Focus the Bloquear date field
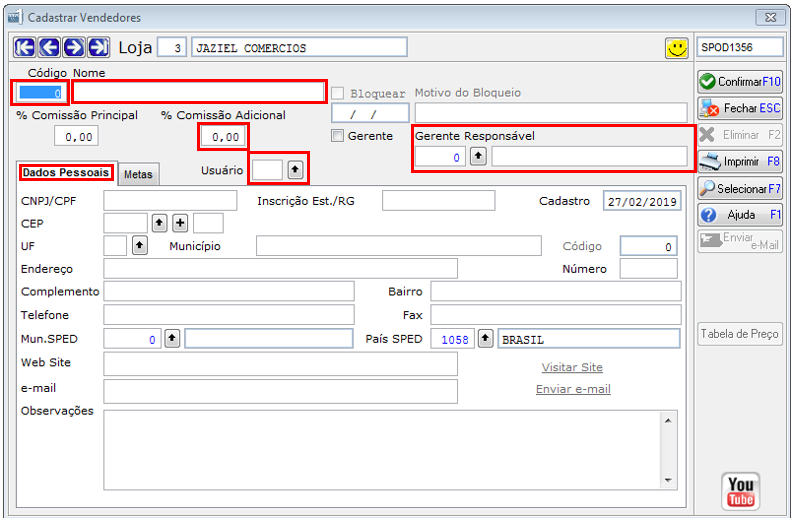This screenshot has height=520, width=793. [370, 113]
